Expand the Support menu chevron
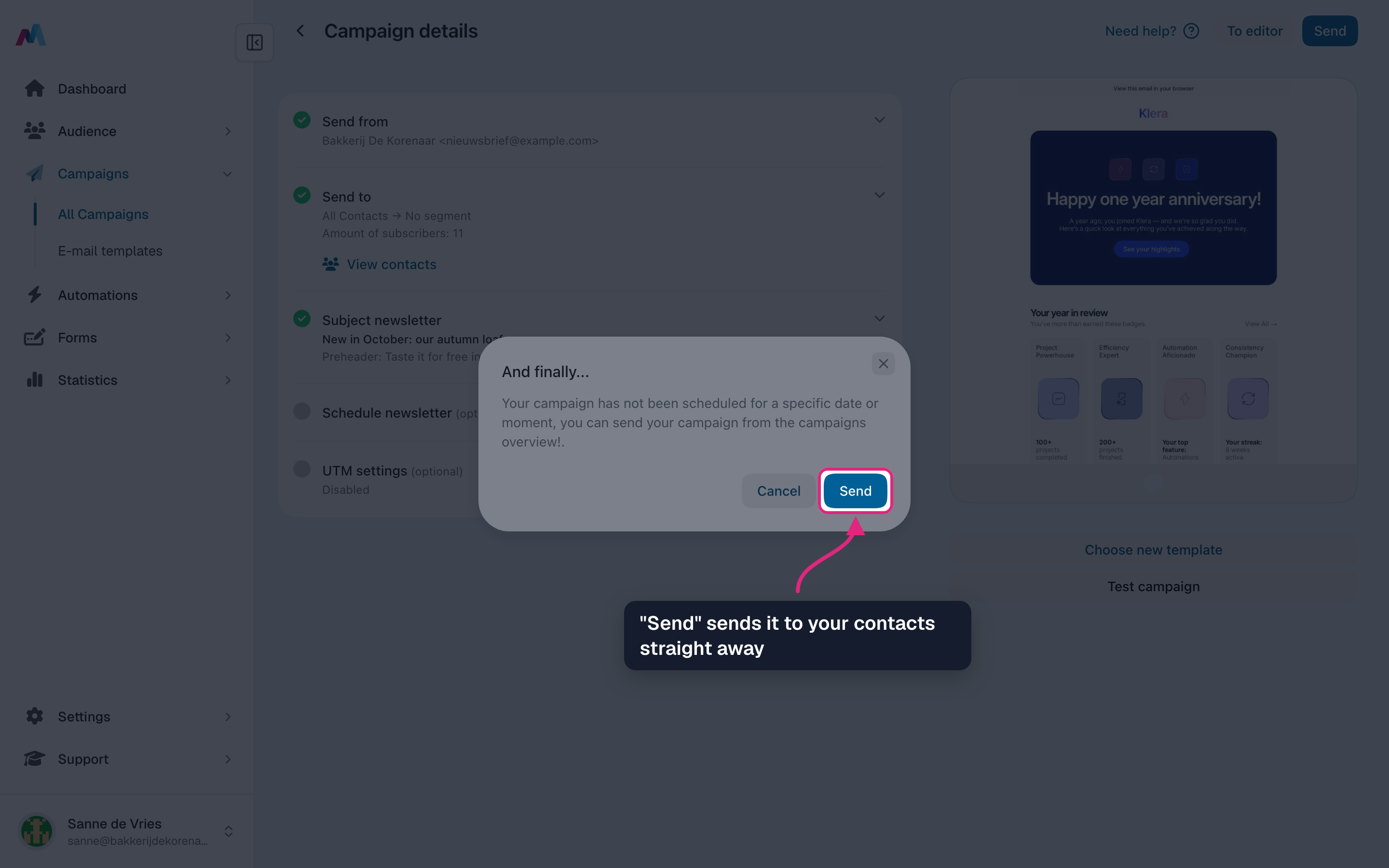Screen dimensions: 1389x868 [228, 759]
